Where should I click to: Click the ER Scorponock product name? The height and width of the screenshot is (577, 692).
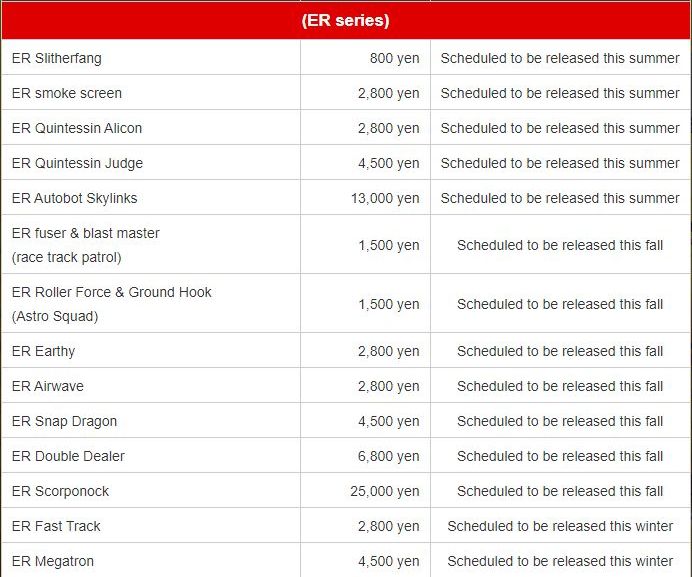pyautogui.click(x=60, y=491)
